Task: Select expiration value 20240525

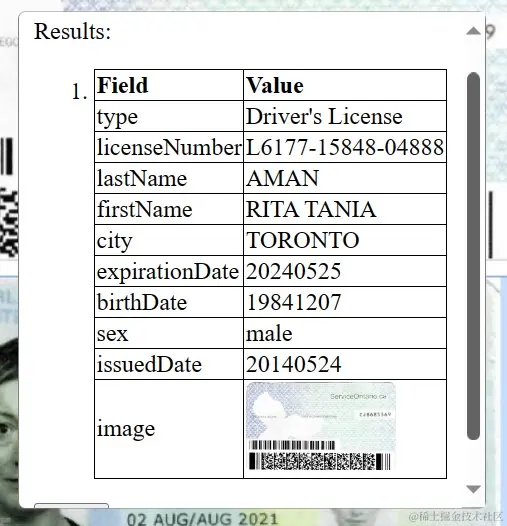Action: click(x=294, y=271)
